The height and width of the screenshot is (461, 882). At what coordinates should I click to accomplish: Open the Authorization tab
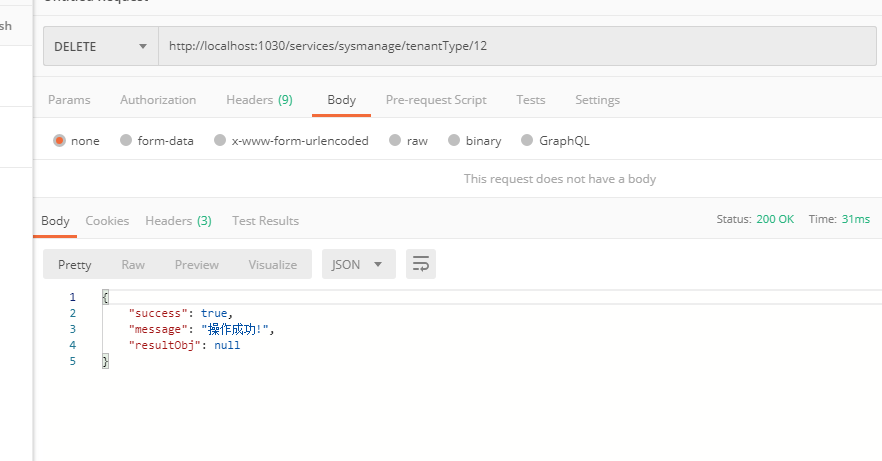point(158,100)
